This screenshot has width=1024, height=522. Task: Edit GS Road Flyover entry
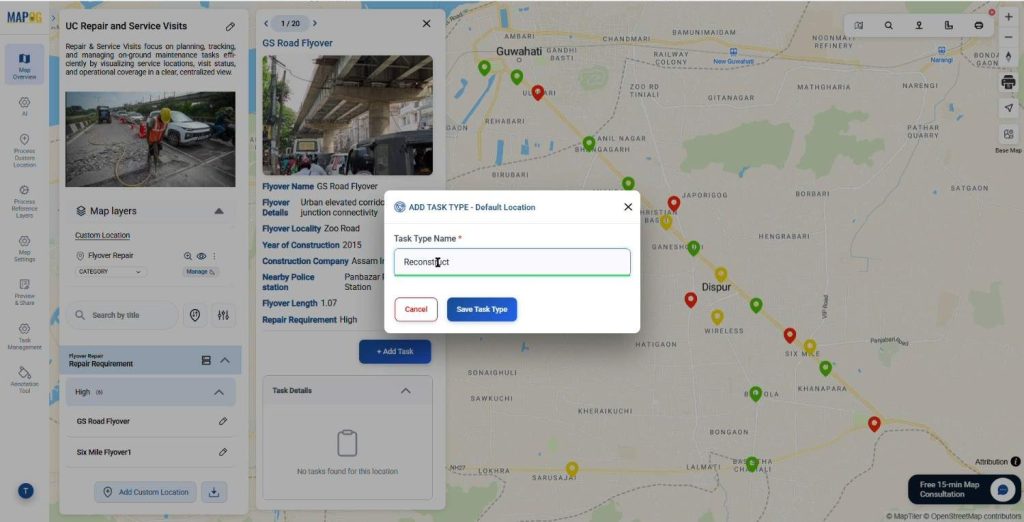pyautogui.click(x=223, y=421)
